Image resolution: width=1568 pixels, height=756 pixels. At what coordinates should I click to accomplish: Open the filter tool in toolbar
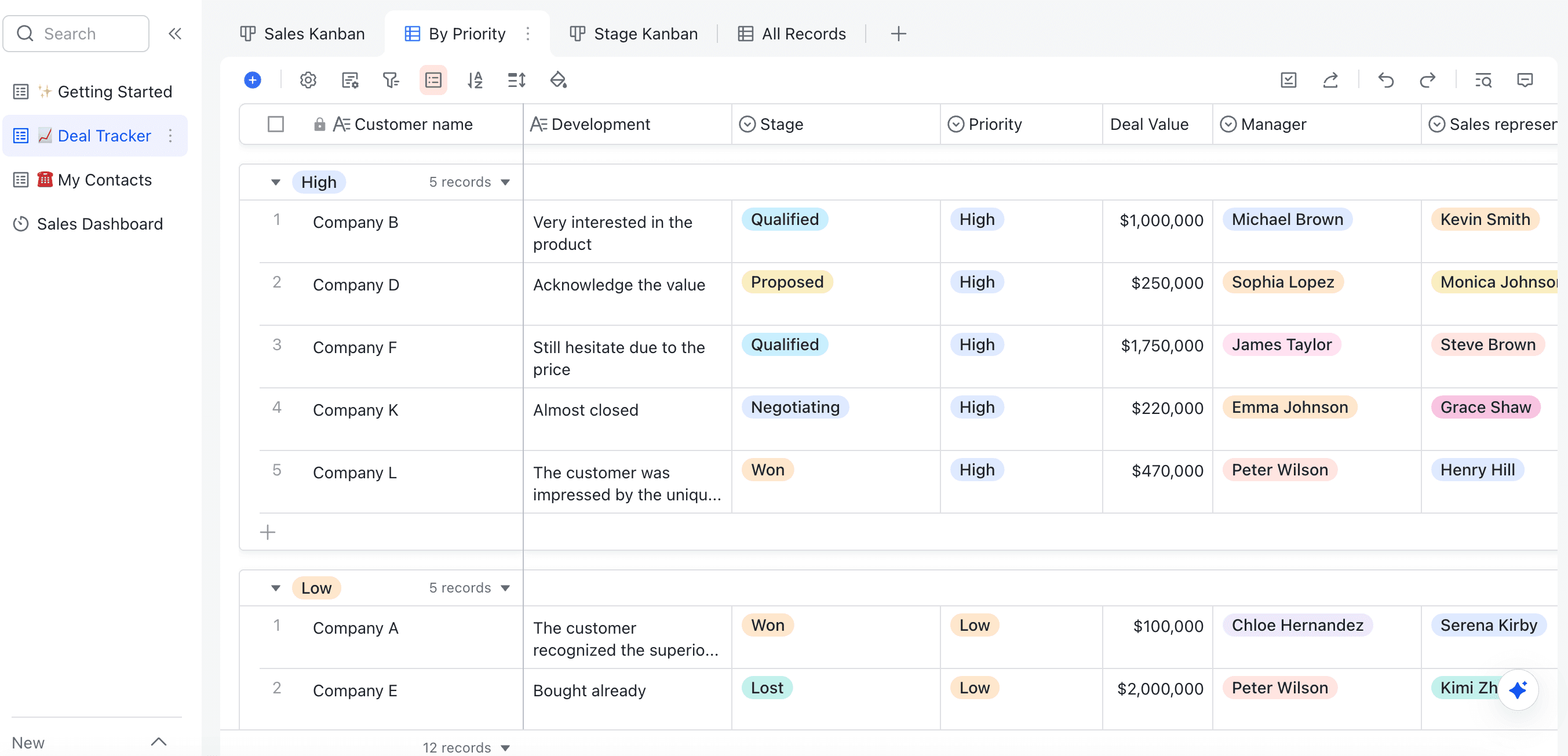click(x=391, y=80)
